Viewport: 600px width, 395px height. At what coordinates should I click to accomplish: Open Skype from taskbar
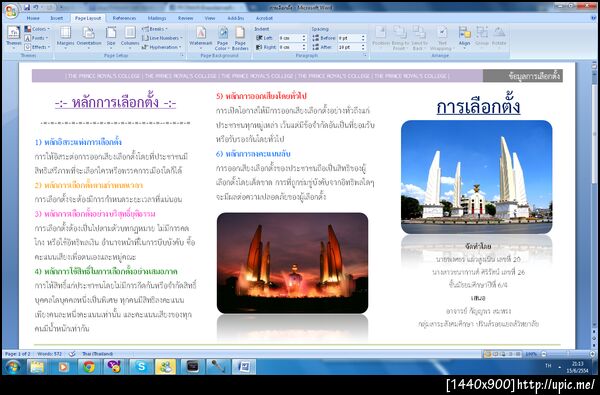(x=141, y=367)
